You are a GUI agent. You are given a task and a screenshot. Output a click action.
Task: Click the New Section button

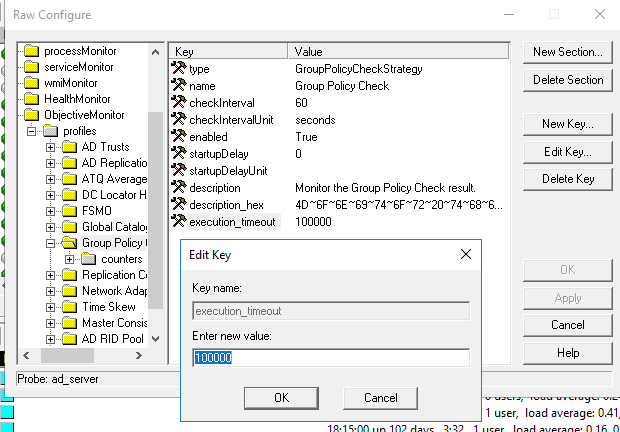coord(567,52)
